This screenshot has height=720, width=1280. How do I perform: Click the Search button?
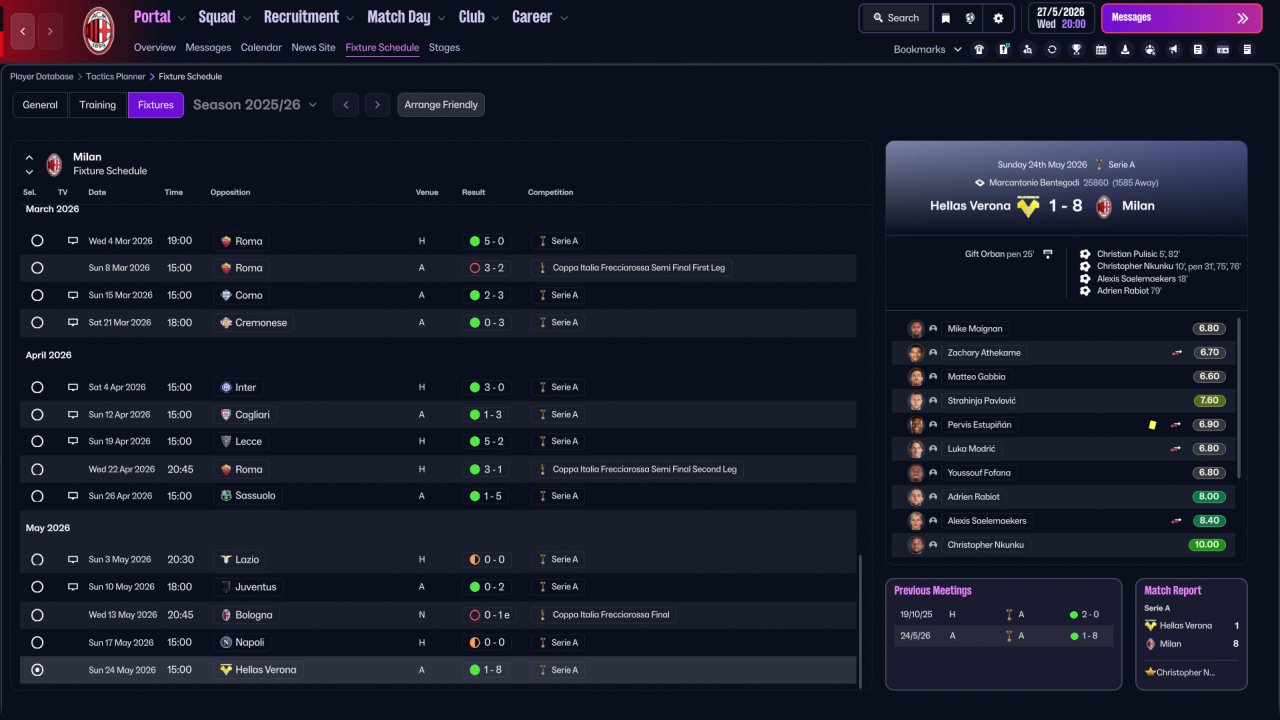tap(895, 18)
